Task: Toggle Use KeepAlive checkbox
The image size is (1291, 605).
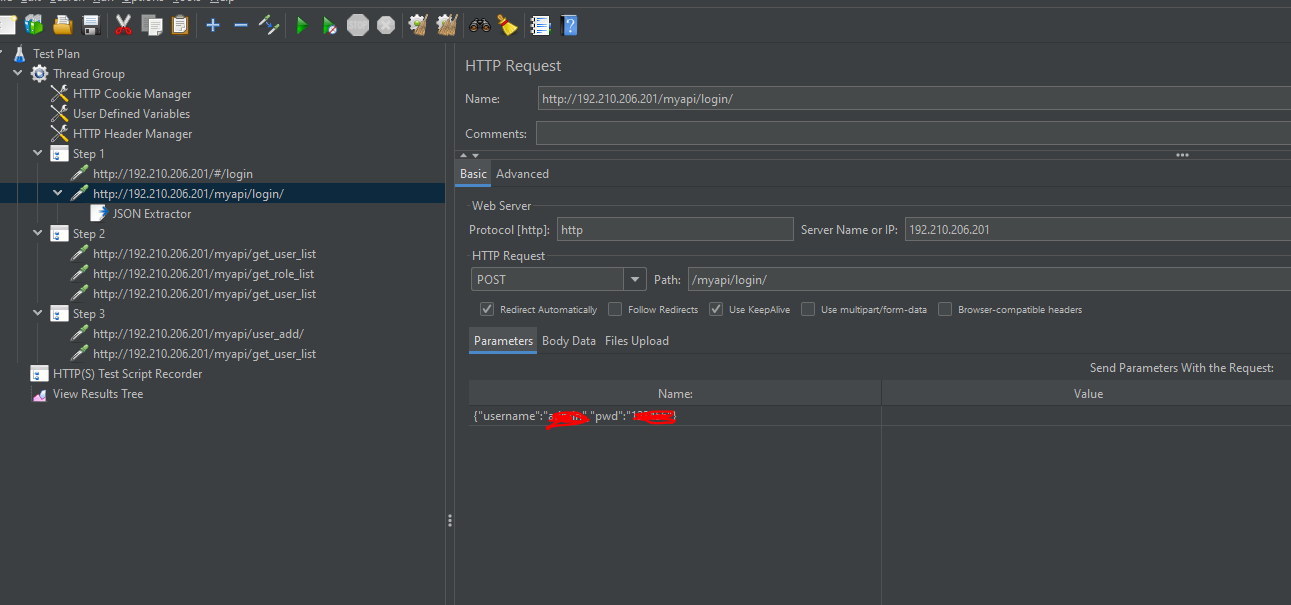Action: click(716, 310)
